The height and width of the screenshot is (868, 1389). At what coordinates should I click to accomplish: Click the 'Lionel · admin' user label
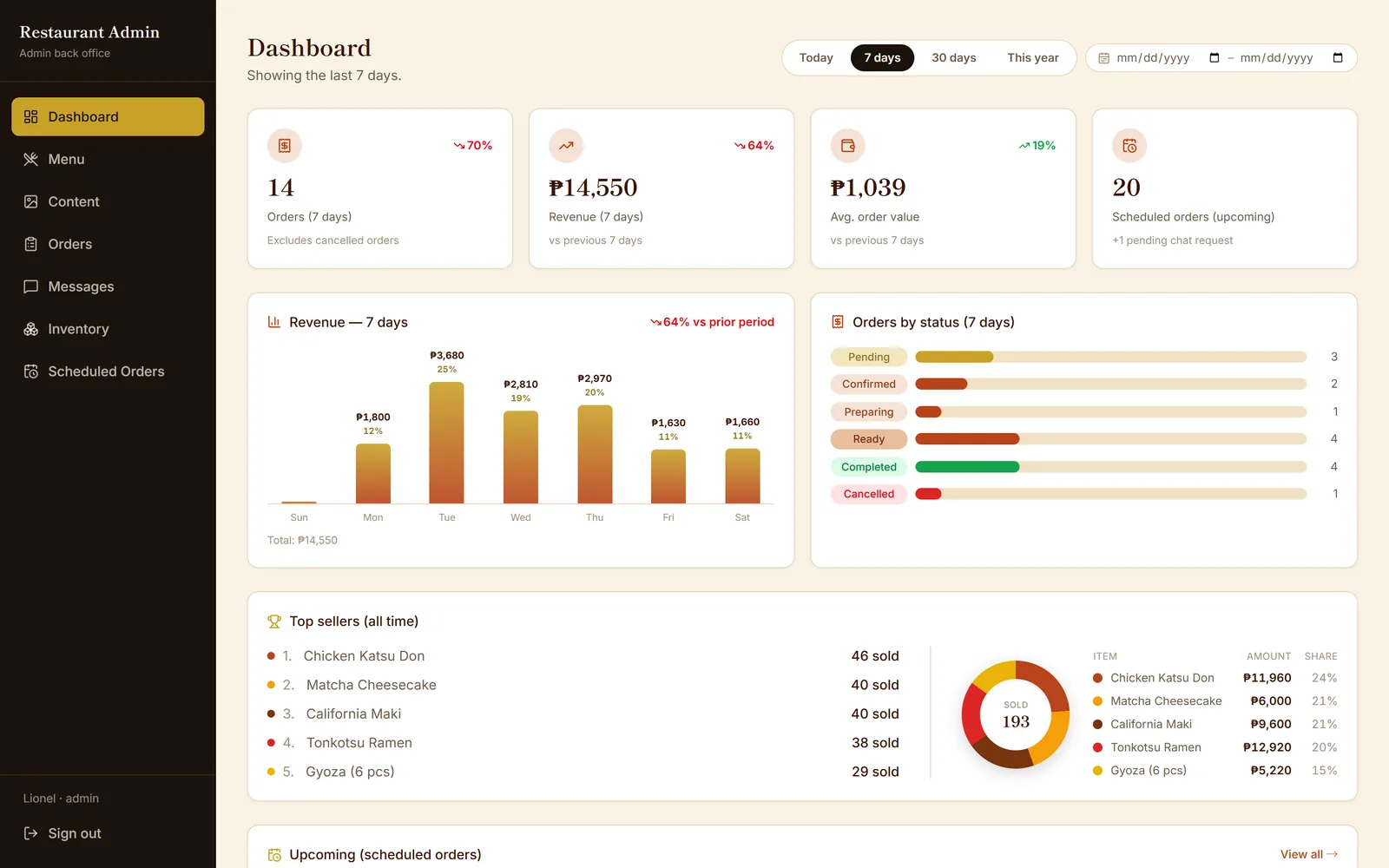[x=61, y=799]
